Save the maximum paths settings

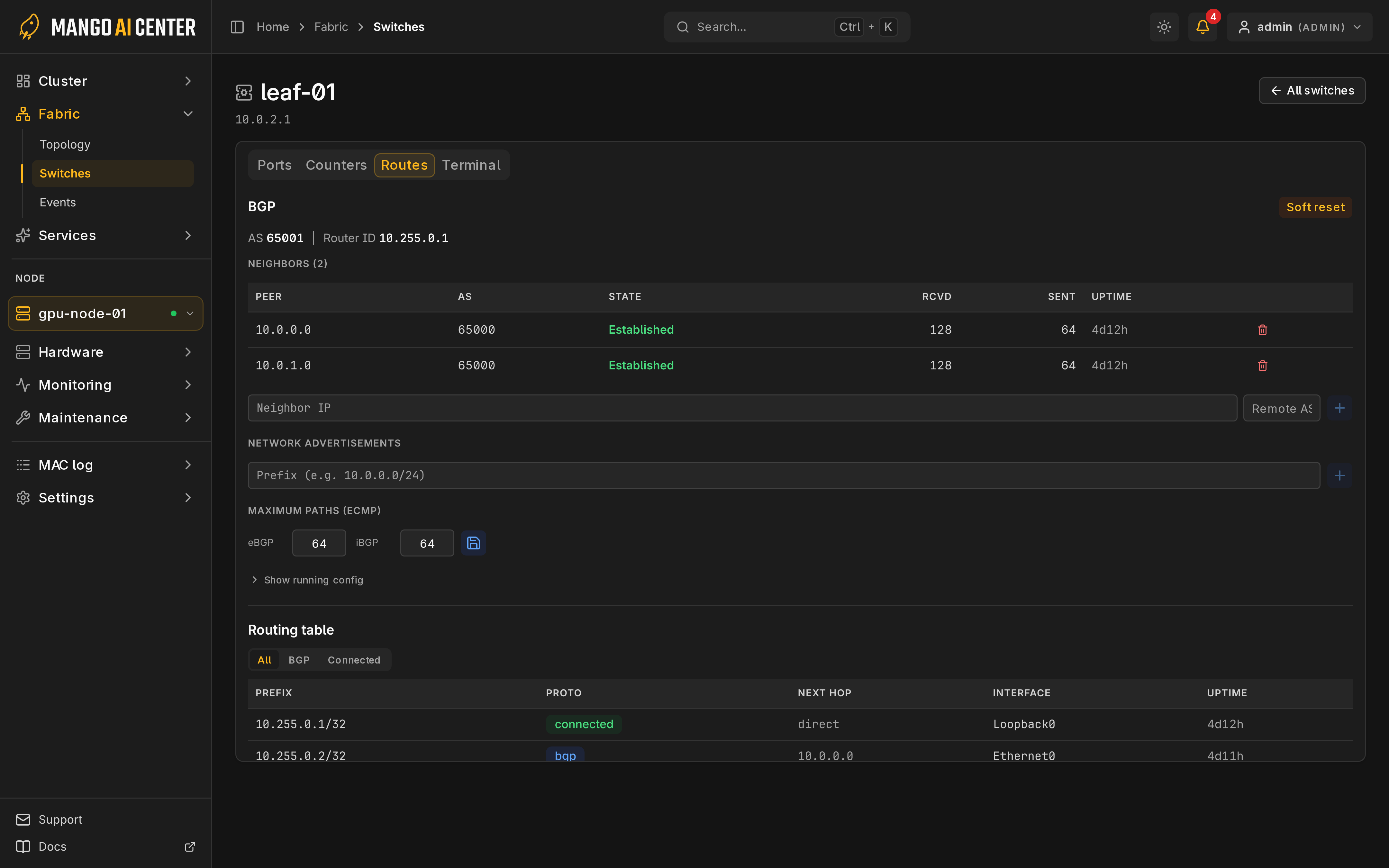tap(474, 543)
